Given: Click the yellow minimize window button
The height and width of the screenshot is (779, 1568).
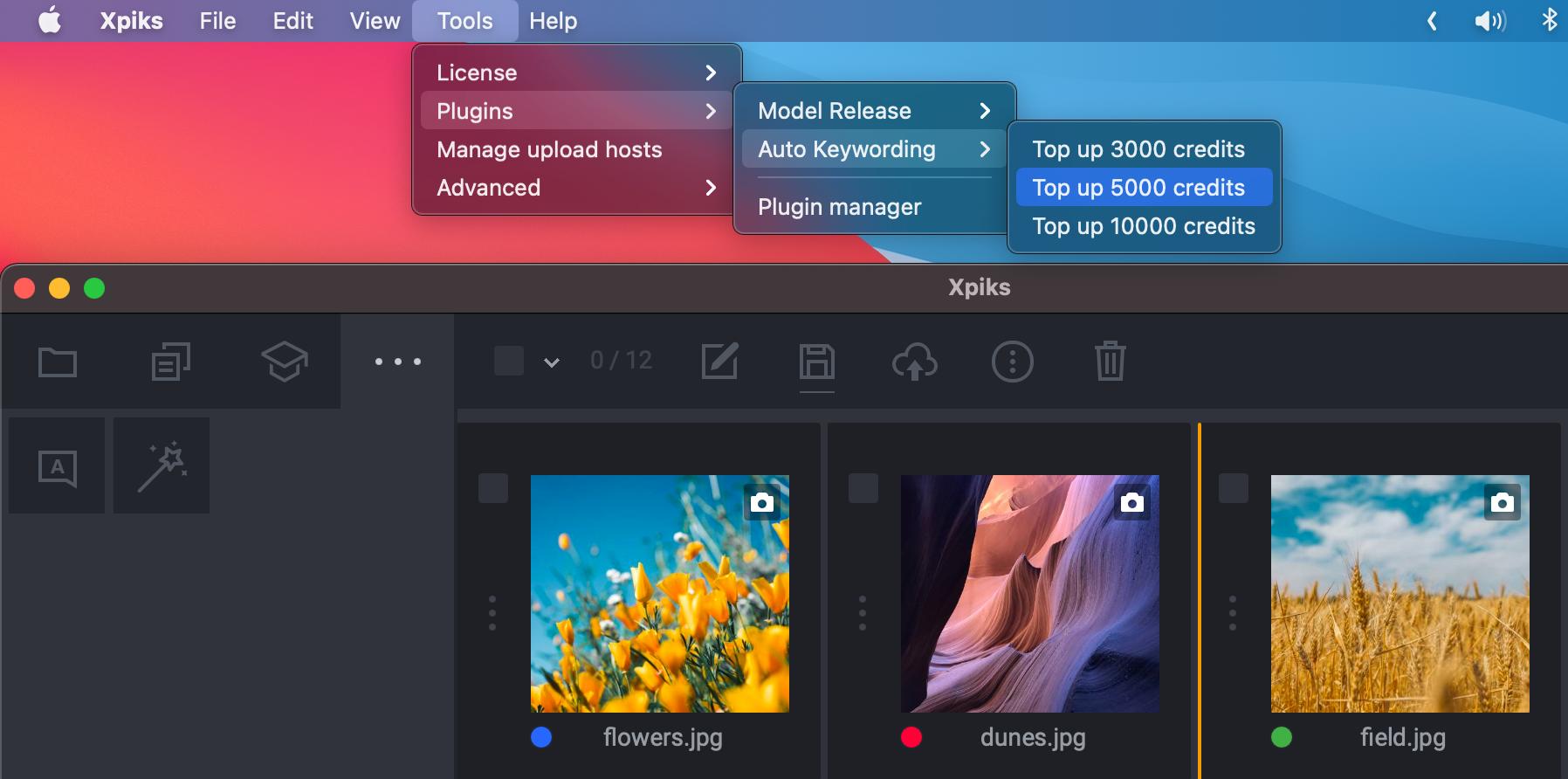Looking at the screenshot, I should 59,288.
